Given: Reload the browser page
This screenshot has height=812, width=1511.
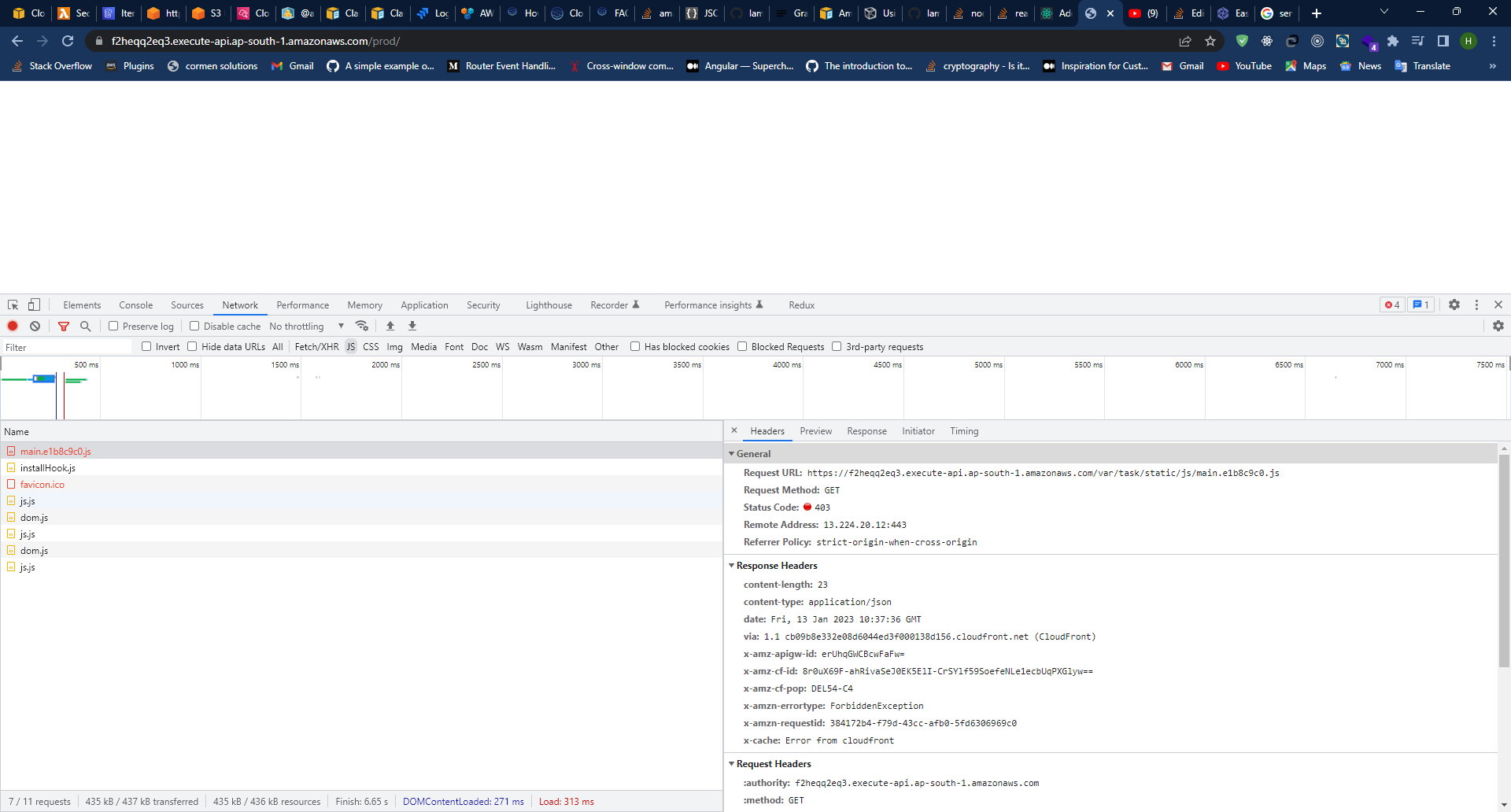Looking at the screenshot, I should [x=68, y=41].
